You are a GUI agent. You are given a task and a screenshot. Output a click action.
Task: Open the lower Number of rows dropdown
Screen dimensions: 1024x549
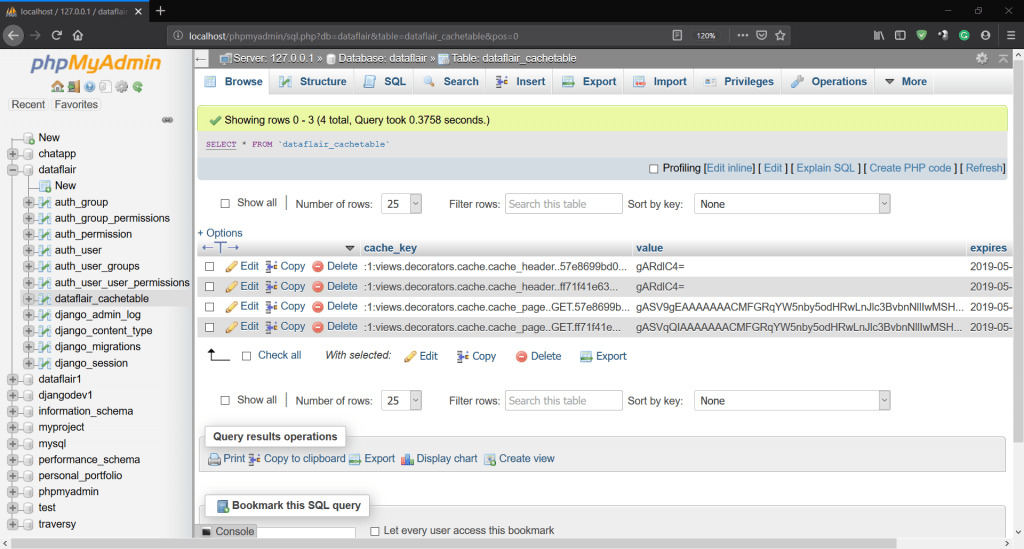coord(401,400)
